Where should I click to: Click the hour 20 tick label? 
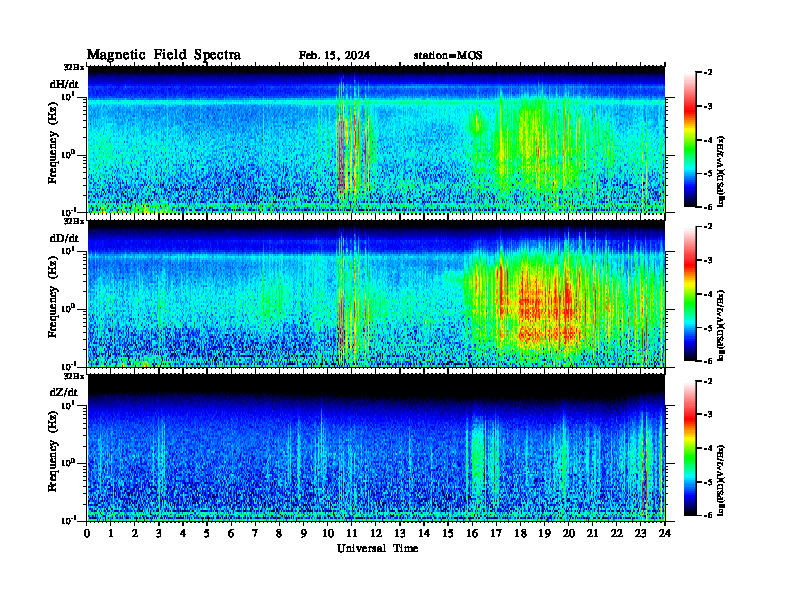tap(569, 533)
